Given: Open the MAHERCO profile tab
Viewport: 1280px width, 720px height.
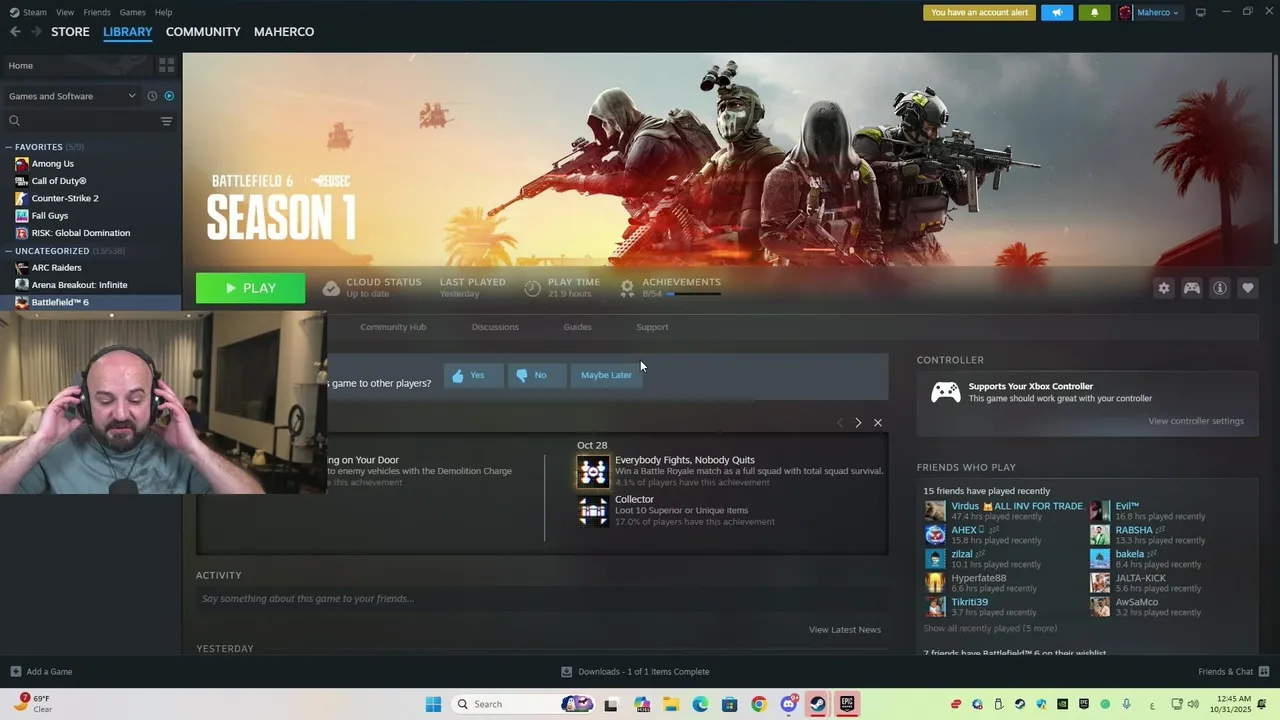Looking at the screenshot, I should [x=284, y=32].
